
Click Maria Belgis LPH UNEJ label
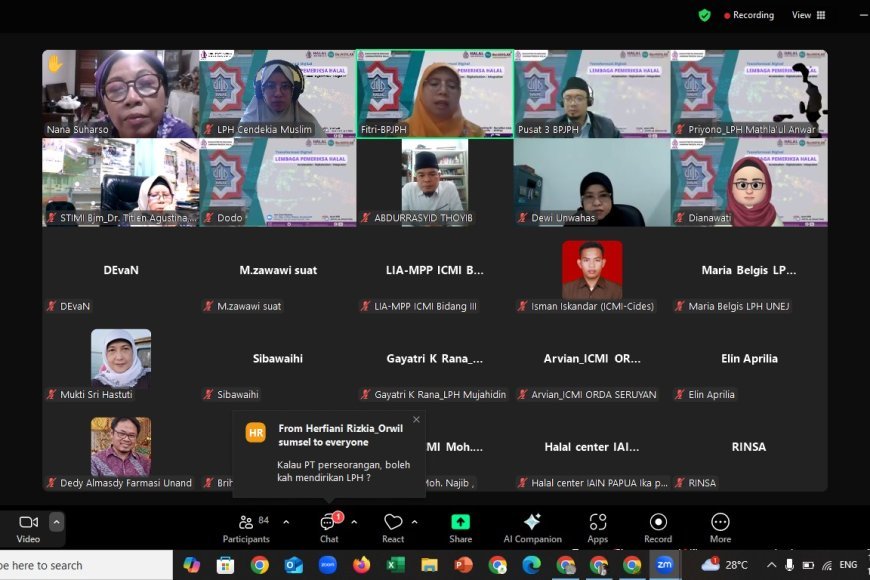tap(739, 306)
